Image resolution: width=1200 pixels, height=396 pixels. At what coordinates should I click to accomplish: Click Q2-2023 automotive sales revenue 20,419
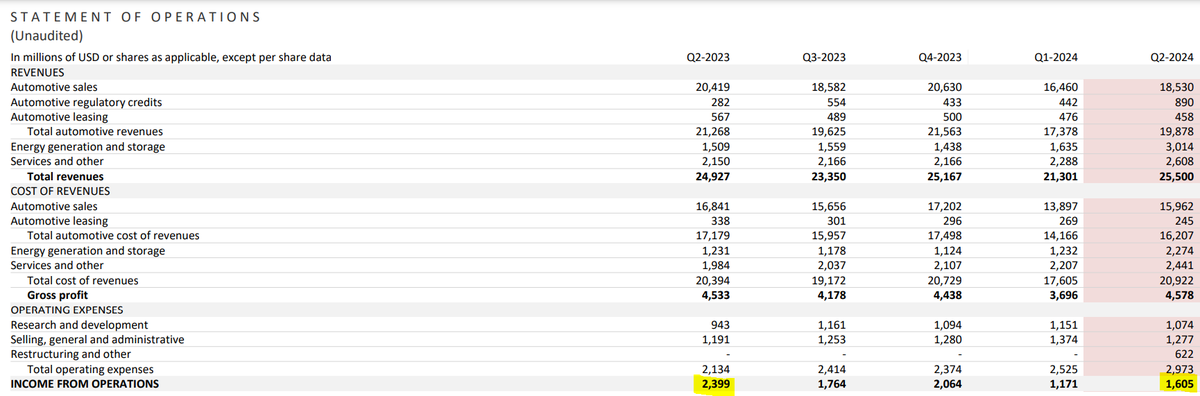(x=712, y=88)
